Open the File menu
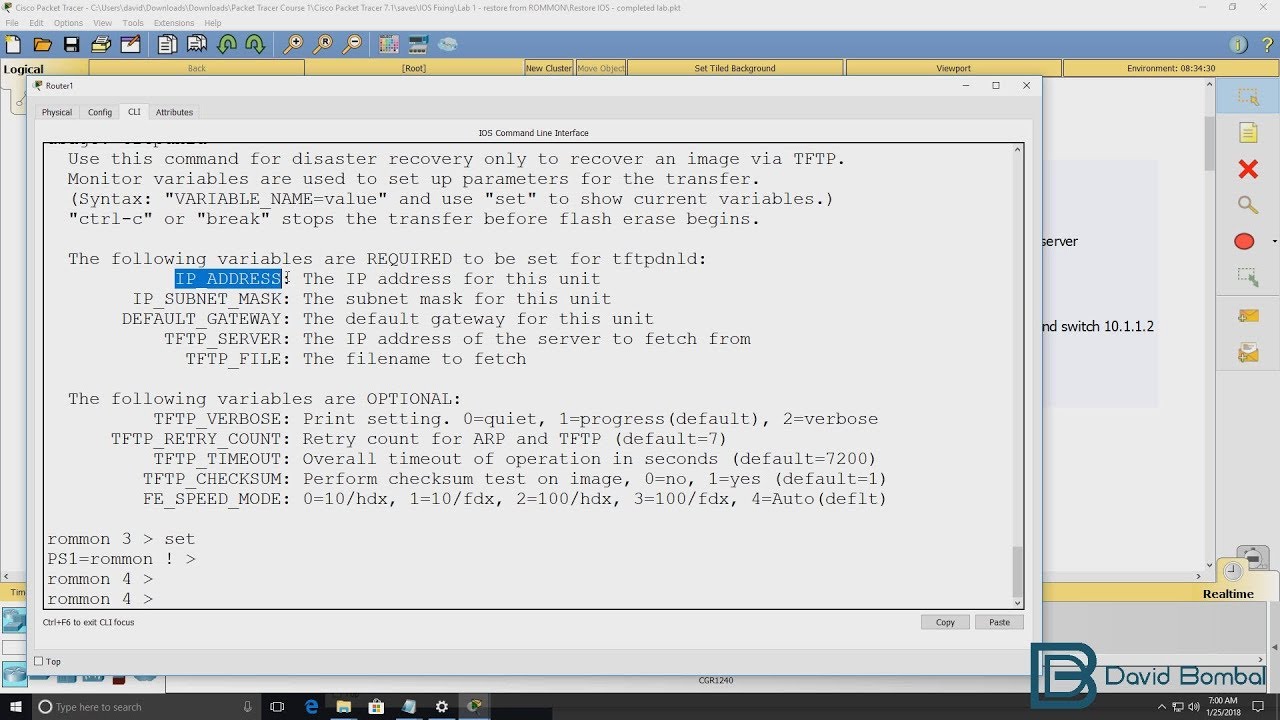The image size is (1280, 720). tap(12, 23)
